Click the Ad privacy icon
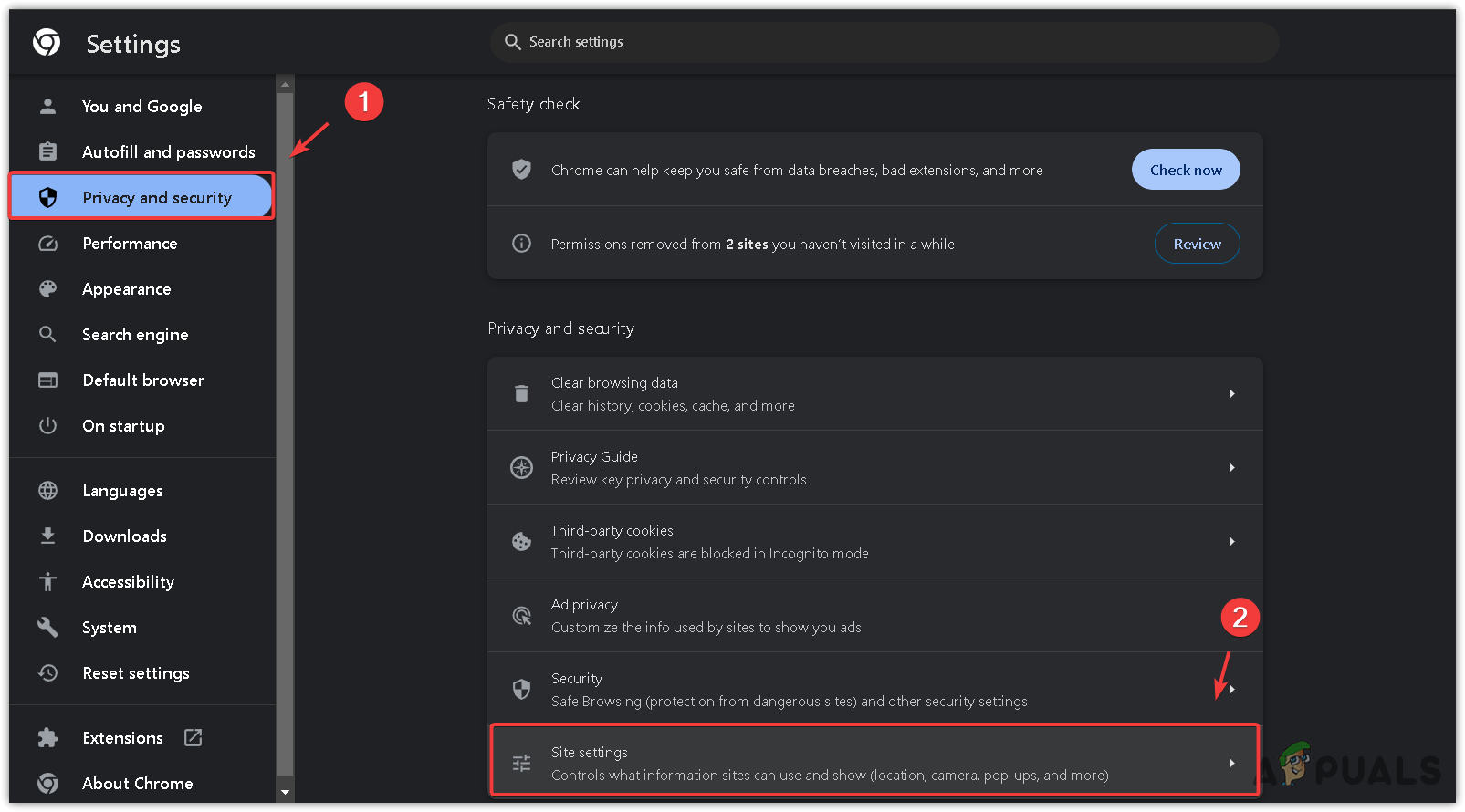This screenshot has height=812, width=1465. [x=521, y=616]
